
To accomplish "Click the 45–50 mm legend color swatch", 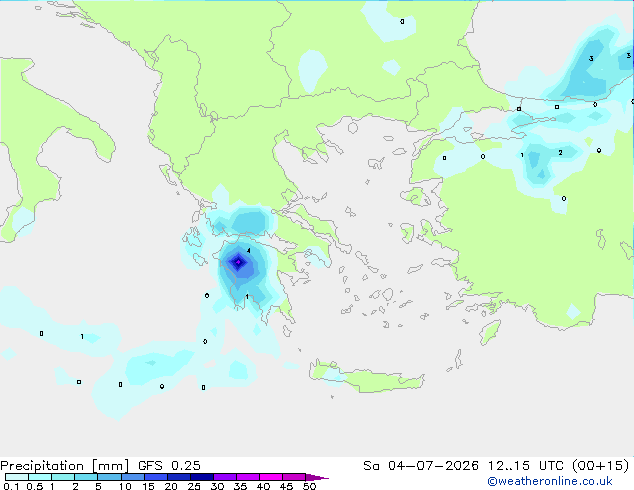I will tap(294, 477).
